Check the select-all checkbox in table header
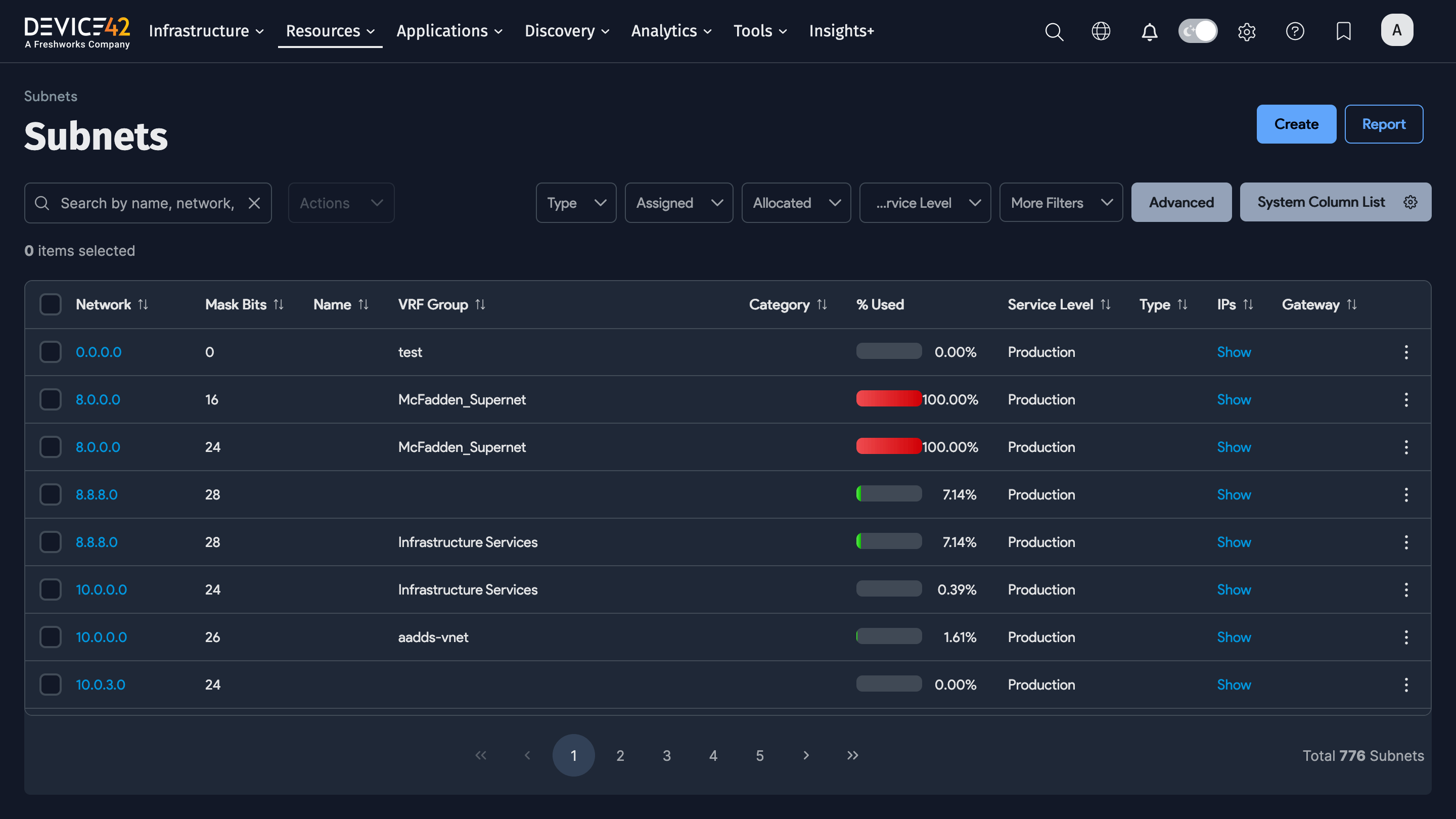 [x=51, y=304]
